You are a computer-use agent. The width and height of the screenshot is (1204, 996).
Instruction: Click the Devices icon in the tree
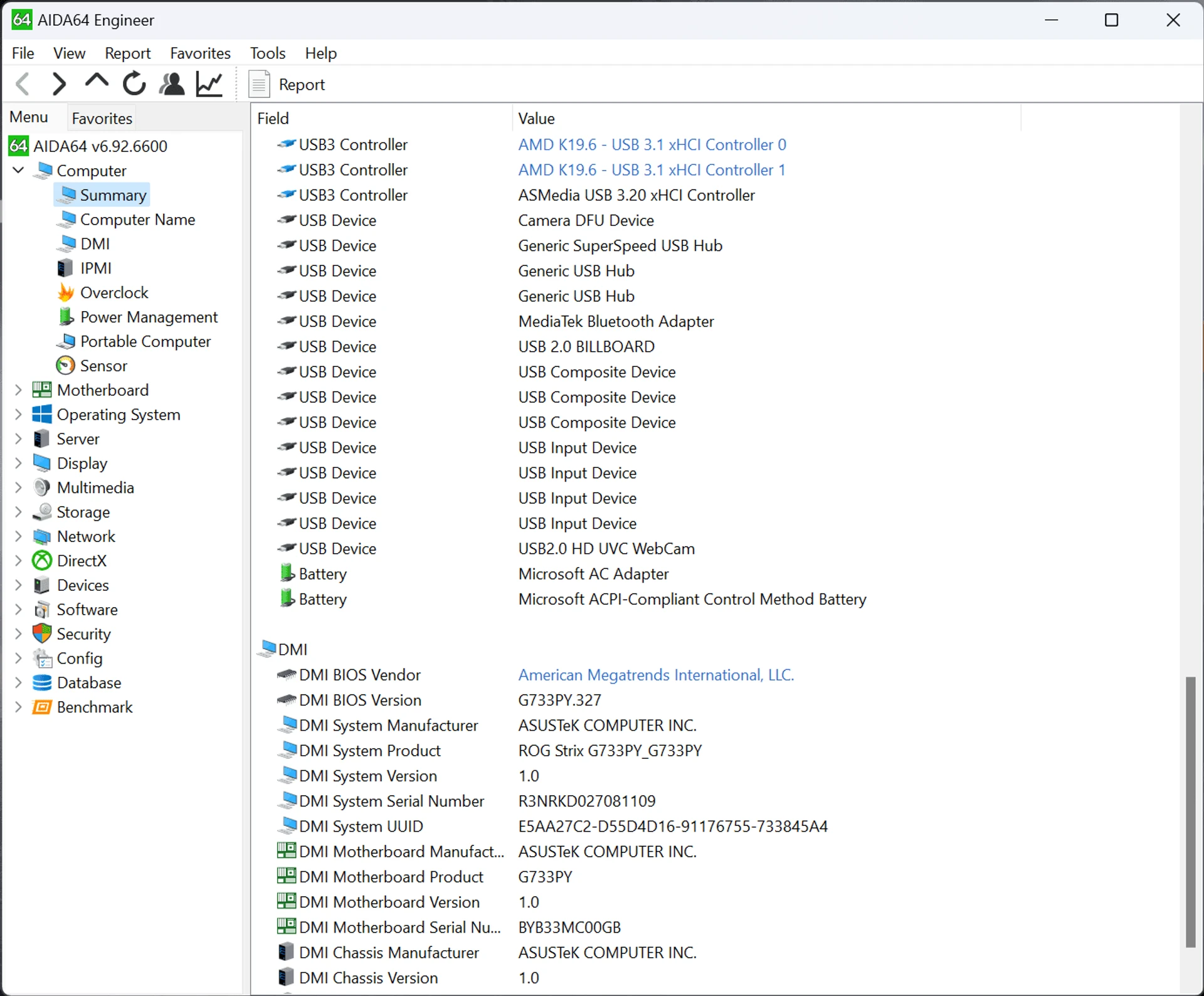pyautogui.click(x=42, y=585)
